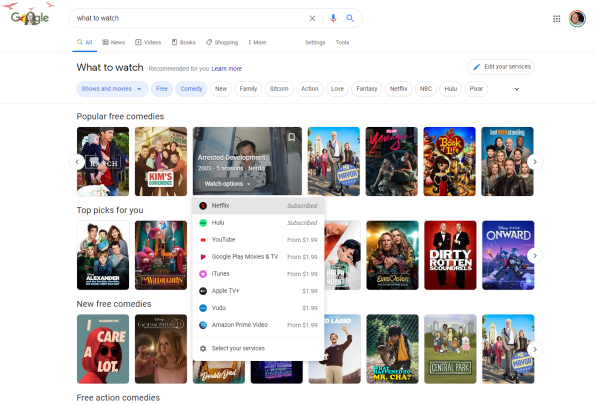Enable the Netflix filter chip
Screen dimensions: 596x404
pyautogui.click(x=398, y=89)
